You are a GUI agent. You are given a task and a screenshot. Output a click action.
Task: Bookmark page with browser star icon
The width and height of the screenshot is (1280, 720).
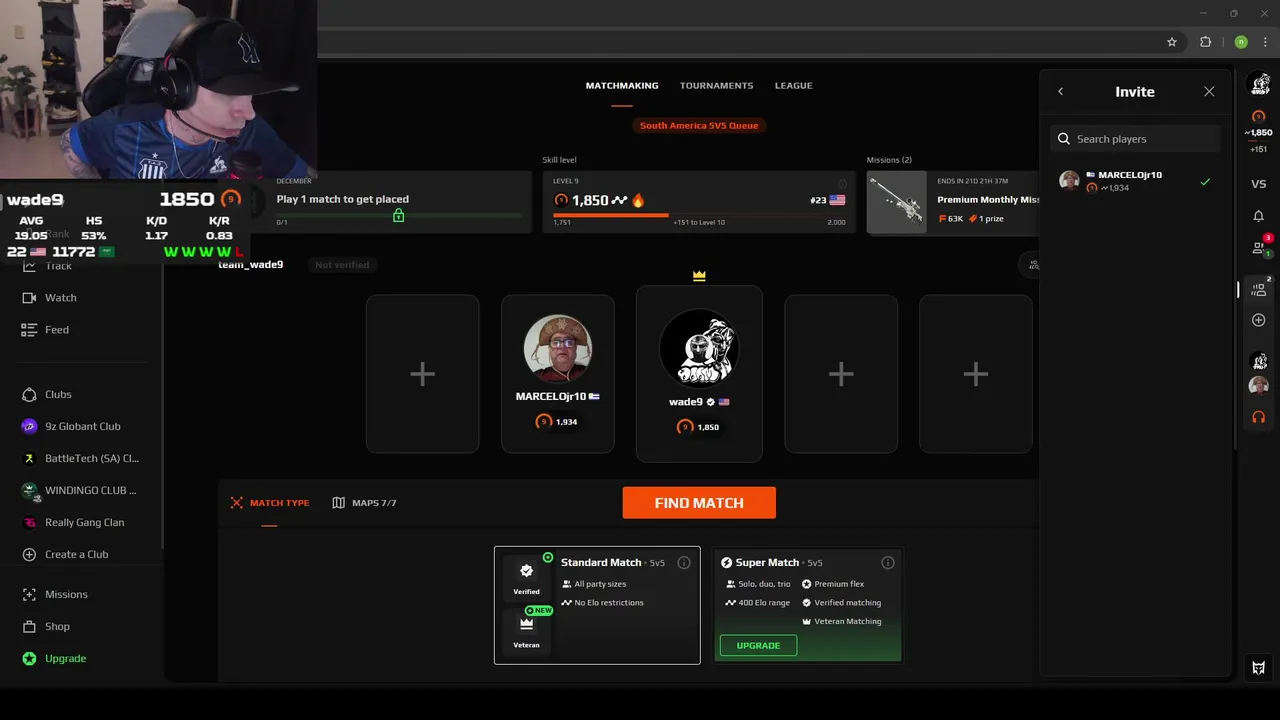coord(1172,42)
